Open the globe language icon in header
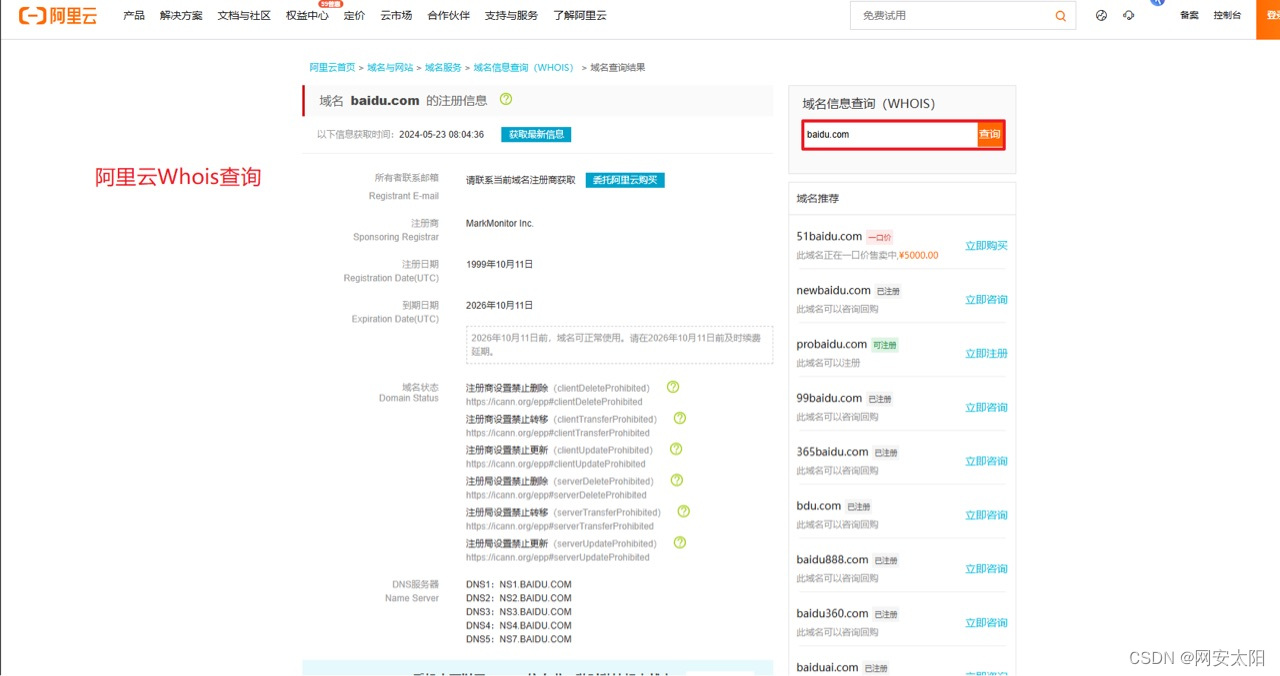1280x676 pixels. tap(1101, 15)
